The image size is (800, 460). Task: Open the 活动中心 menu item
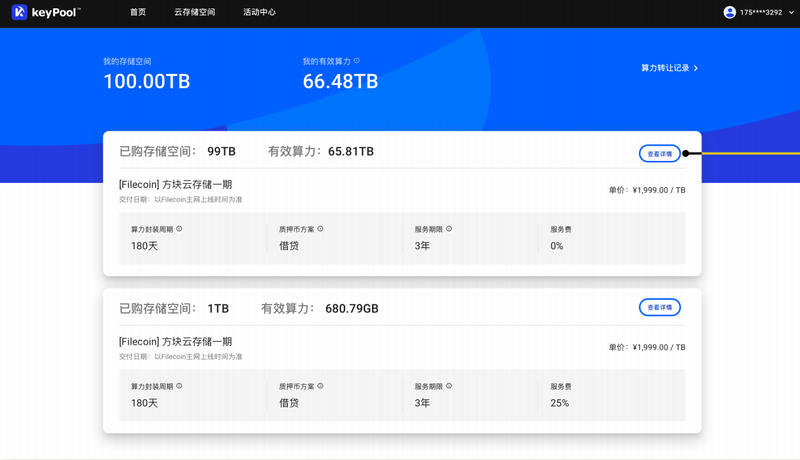[259, 12]
